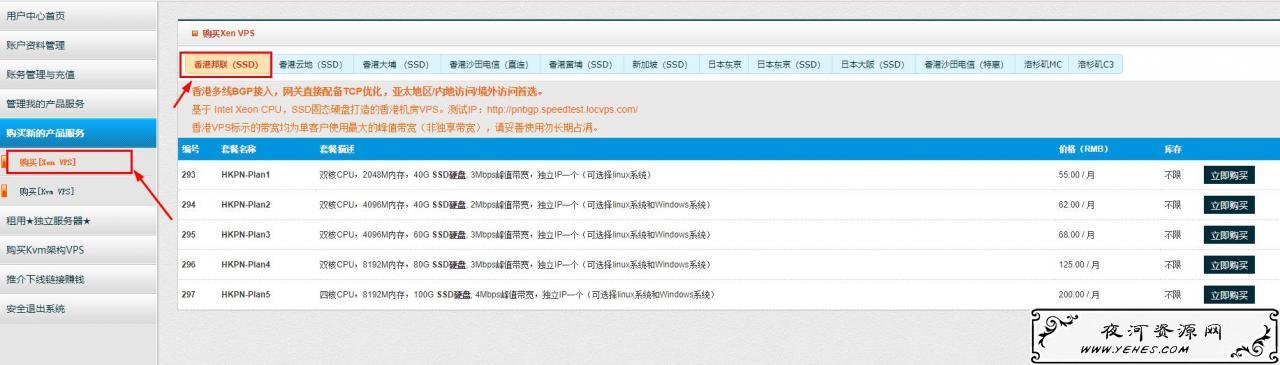Image resolution: width=1280 pixels, height=365 pixels.
Task: Click plan number 295
Action: click(x=188, y=235)
